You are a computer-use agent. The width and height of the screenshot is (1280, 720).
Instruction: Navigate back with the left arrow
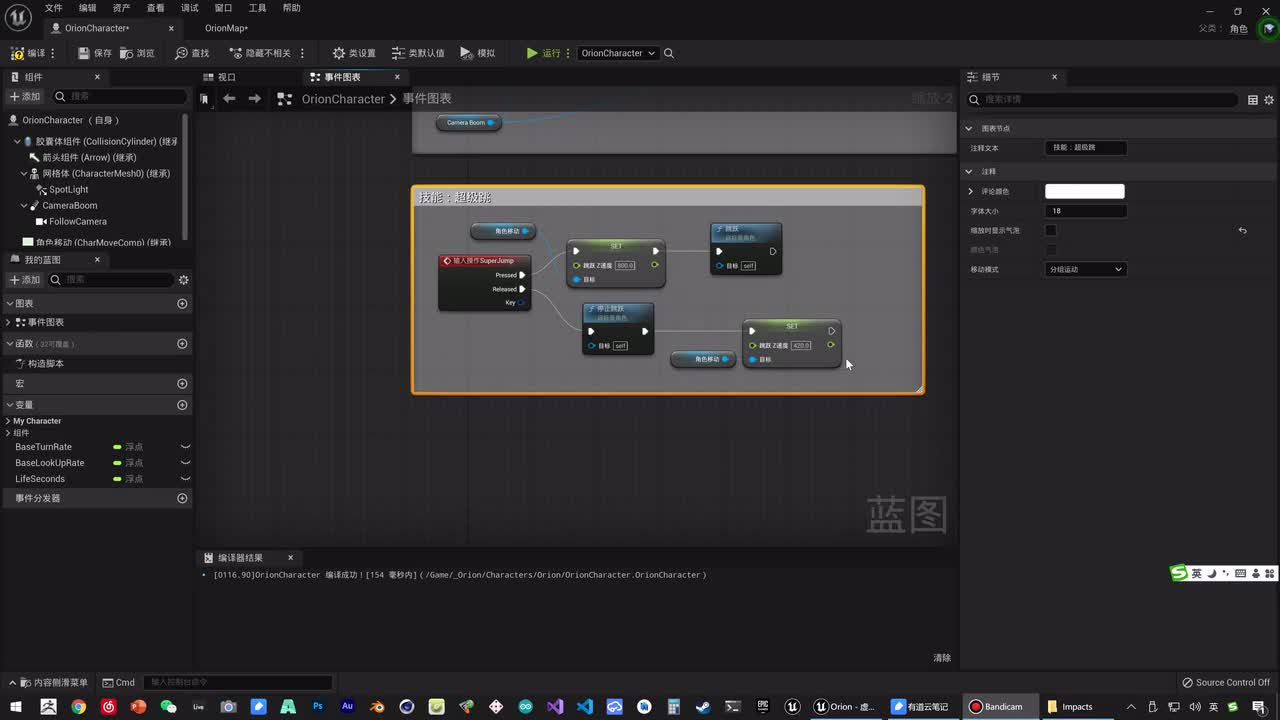tap(229, 98)
